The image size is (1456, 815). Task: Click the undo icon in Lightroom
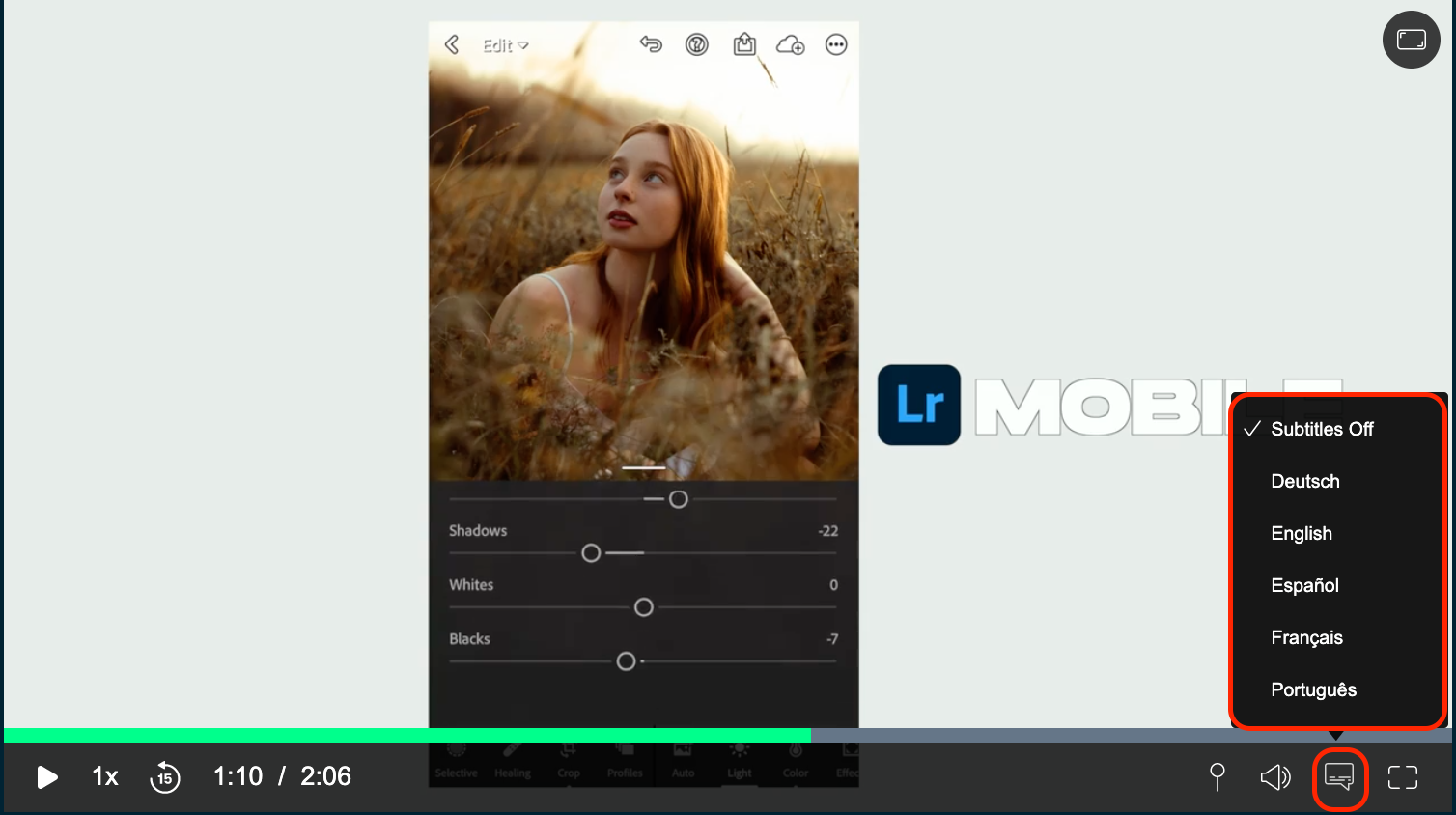(x=651, y=44)
